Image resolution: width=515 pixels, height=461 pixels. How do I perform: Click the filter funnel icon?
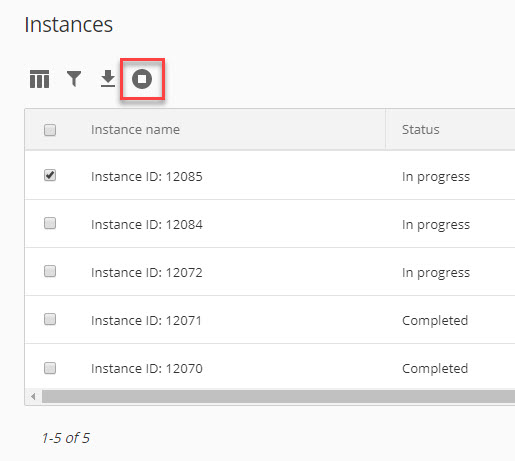point(74,79)
